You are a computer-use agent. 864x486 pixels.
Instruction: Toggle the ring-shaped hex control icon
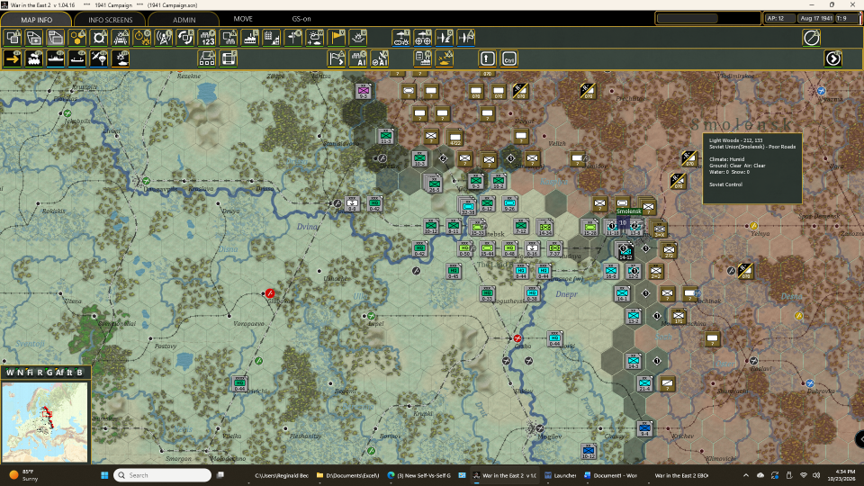click(99, 37)
